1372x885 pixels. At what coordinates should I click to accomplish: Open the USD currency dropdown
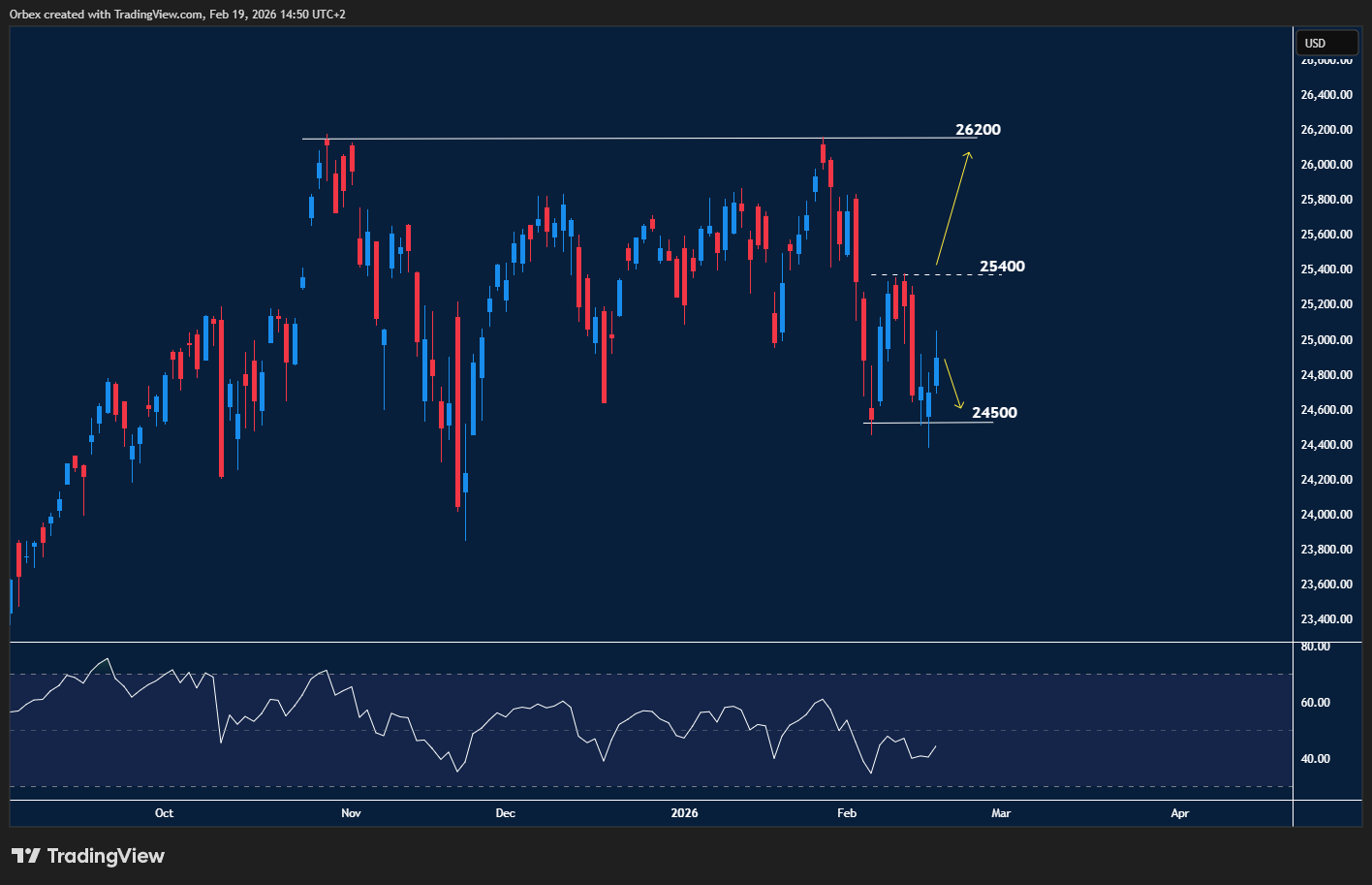click(1325, 43)
